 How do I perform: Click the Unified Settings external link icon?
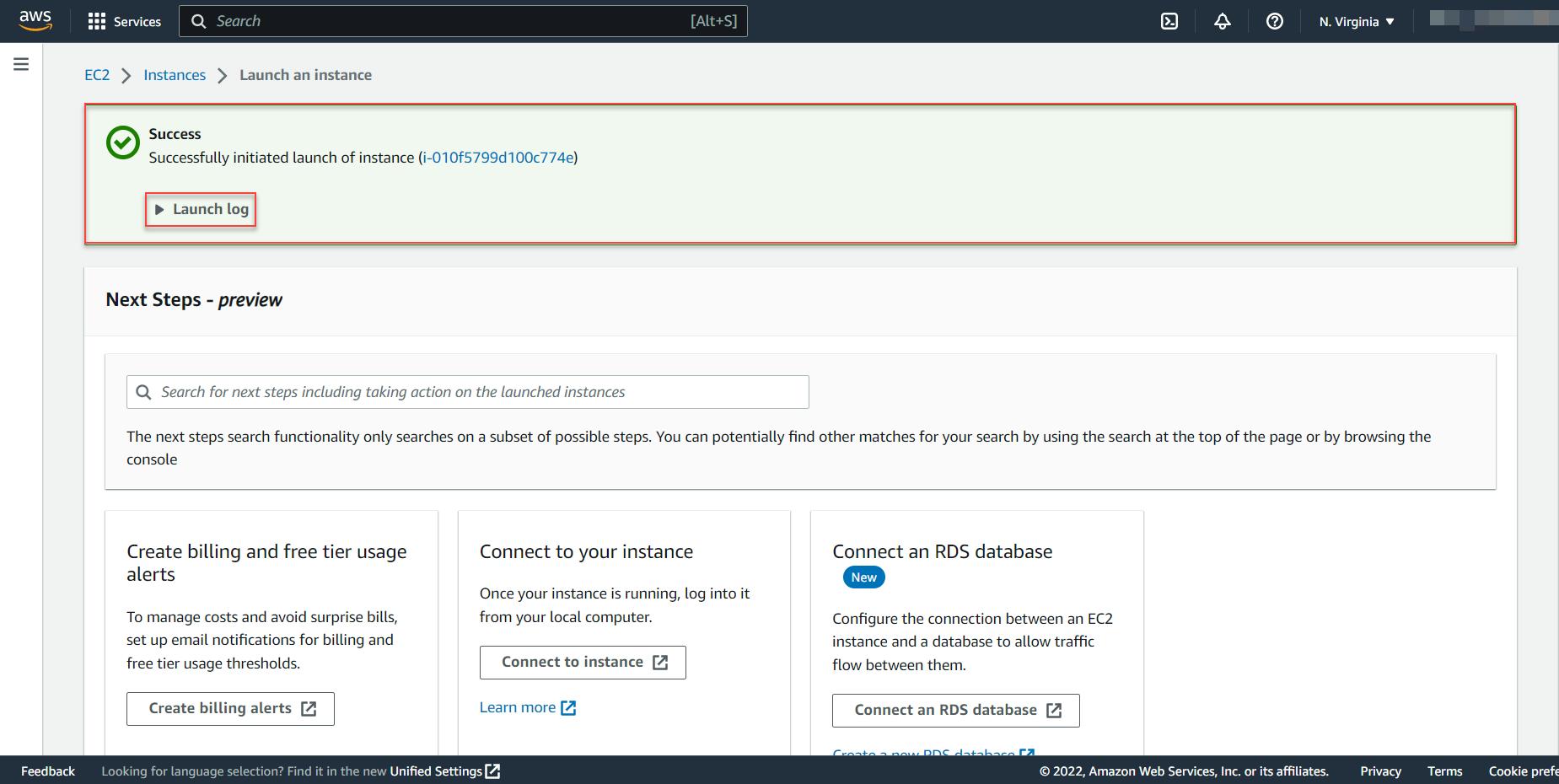tap(493, 771)
